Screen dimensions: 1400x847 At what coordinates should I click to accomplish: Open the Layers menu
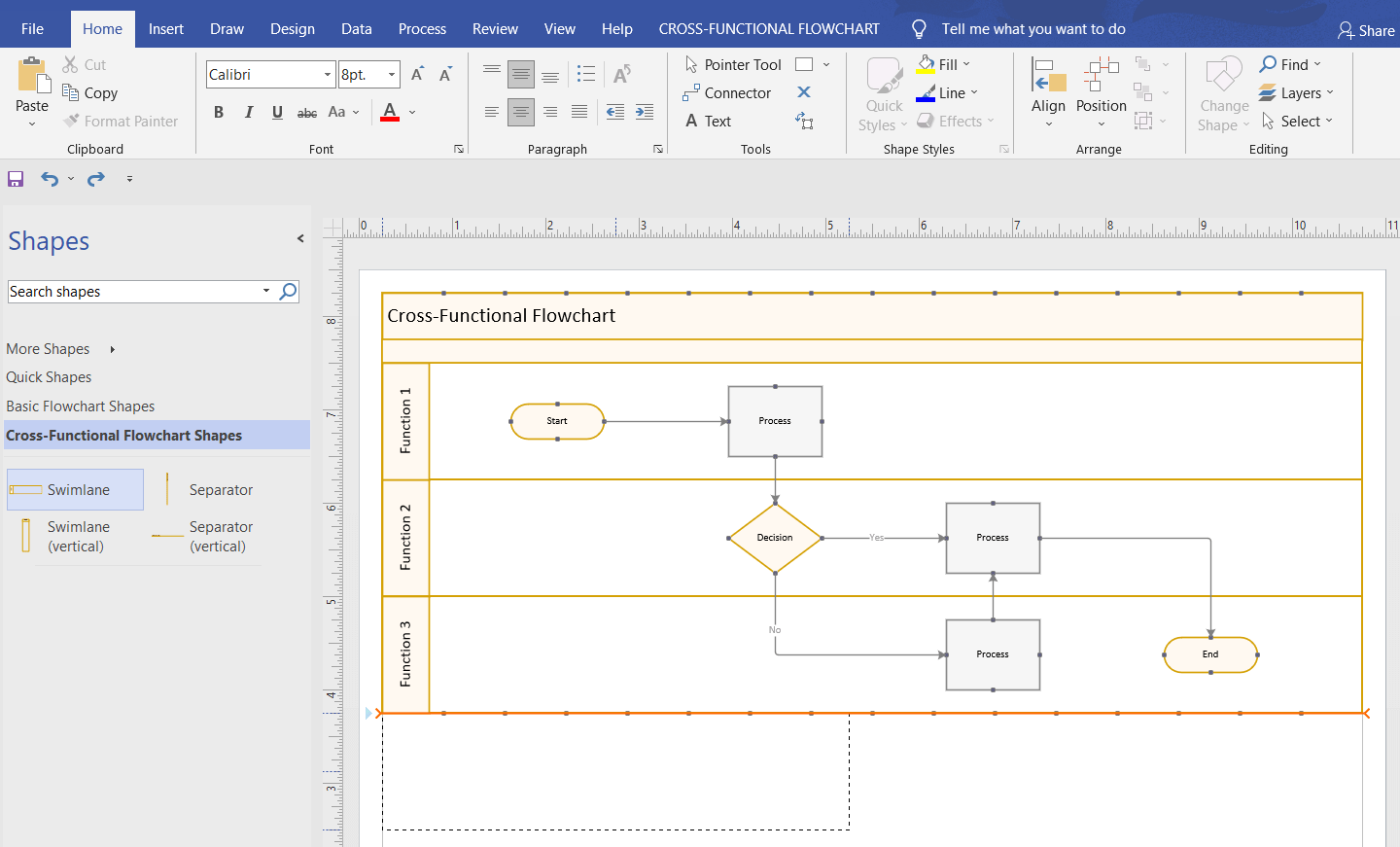pos(1296,92)
